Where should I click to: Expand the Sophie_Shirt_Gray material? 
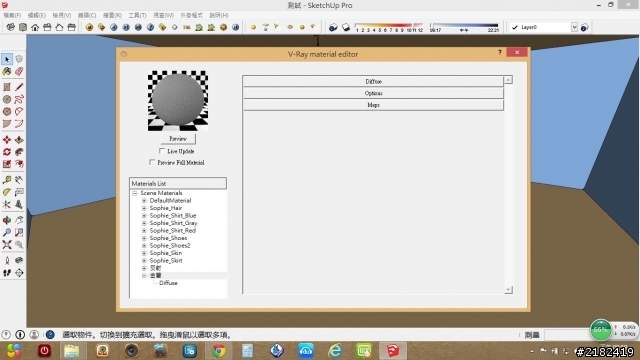point(144,223)
